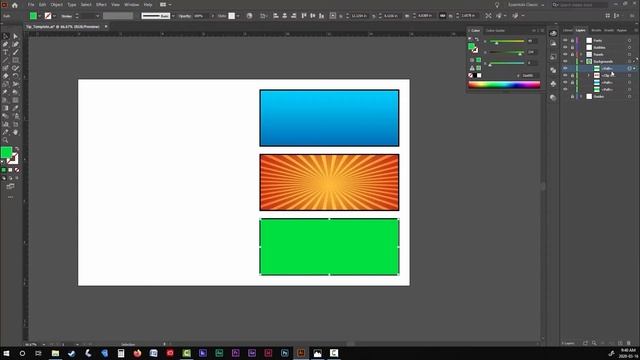Switch to the Color Guide tab
The width and height of the screenshot is (640, 360).
pos(495,31)
